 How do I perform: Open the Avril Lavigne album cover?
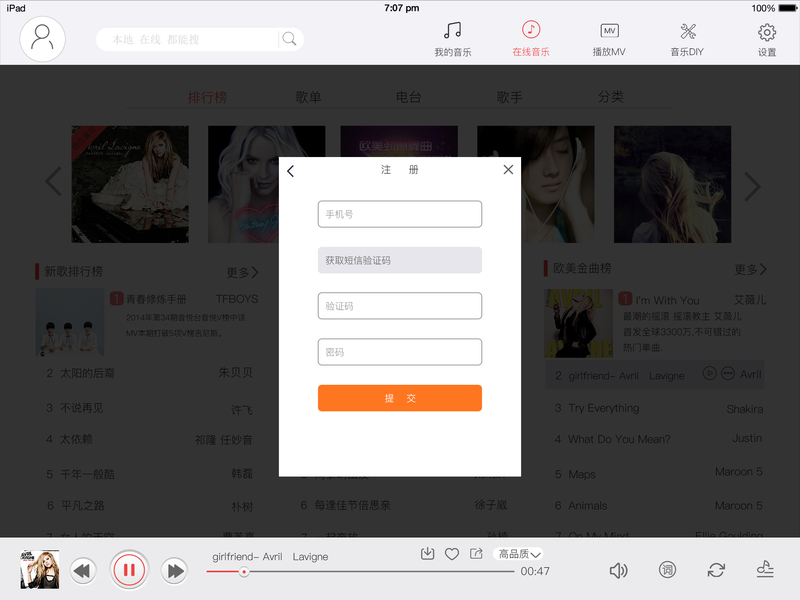pos(130,184)
